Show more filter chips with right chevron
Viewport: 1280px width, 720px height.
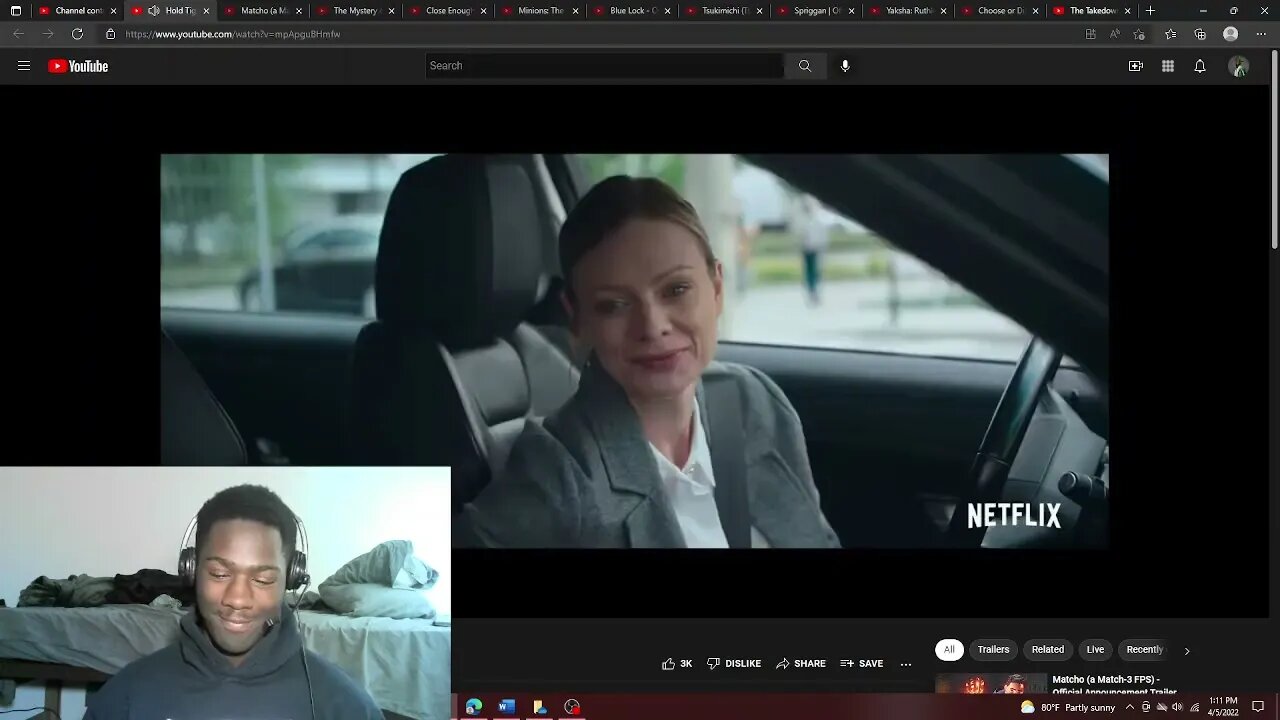(x=1187, y=651)
